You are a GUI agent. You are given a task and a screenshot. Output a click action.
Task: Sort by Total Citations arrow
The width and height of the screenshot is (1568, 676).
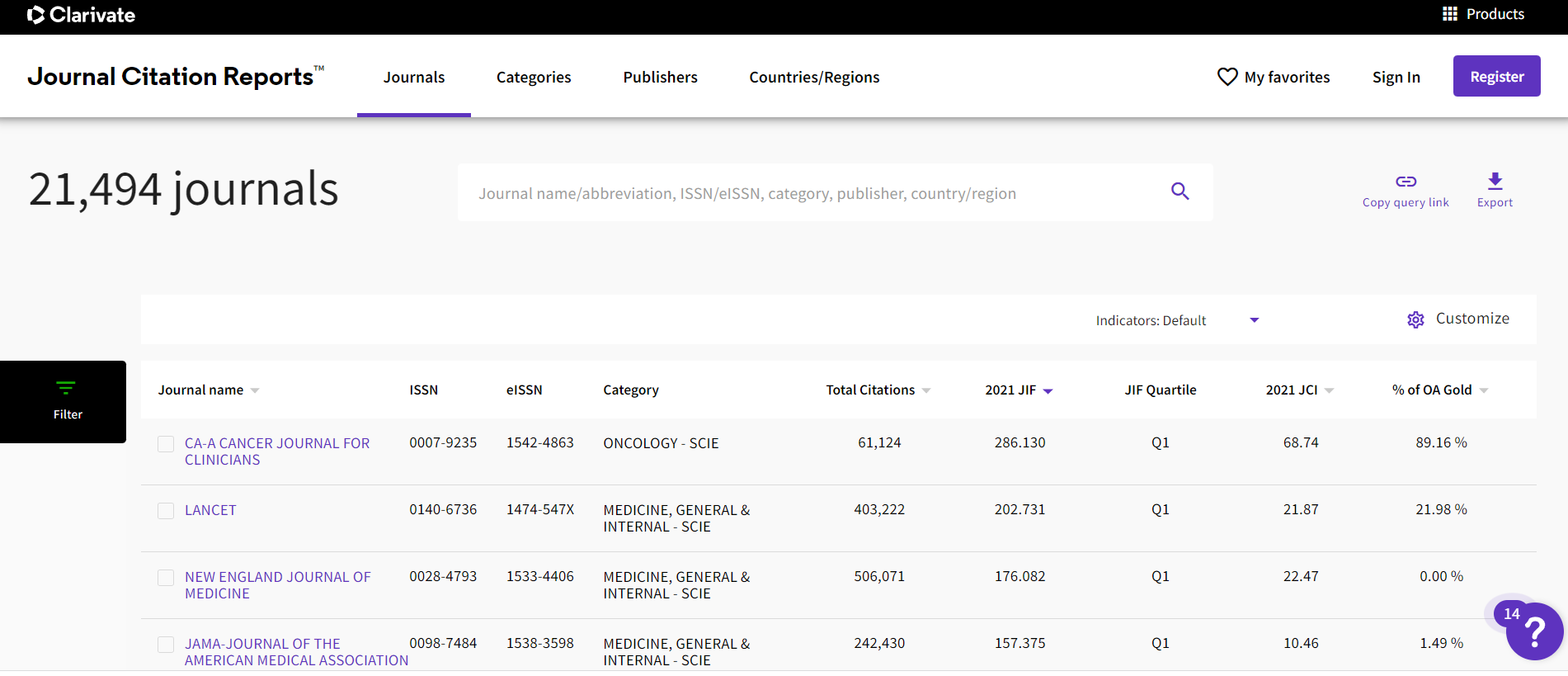pos(926,390)
